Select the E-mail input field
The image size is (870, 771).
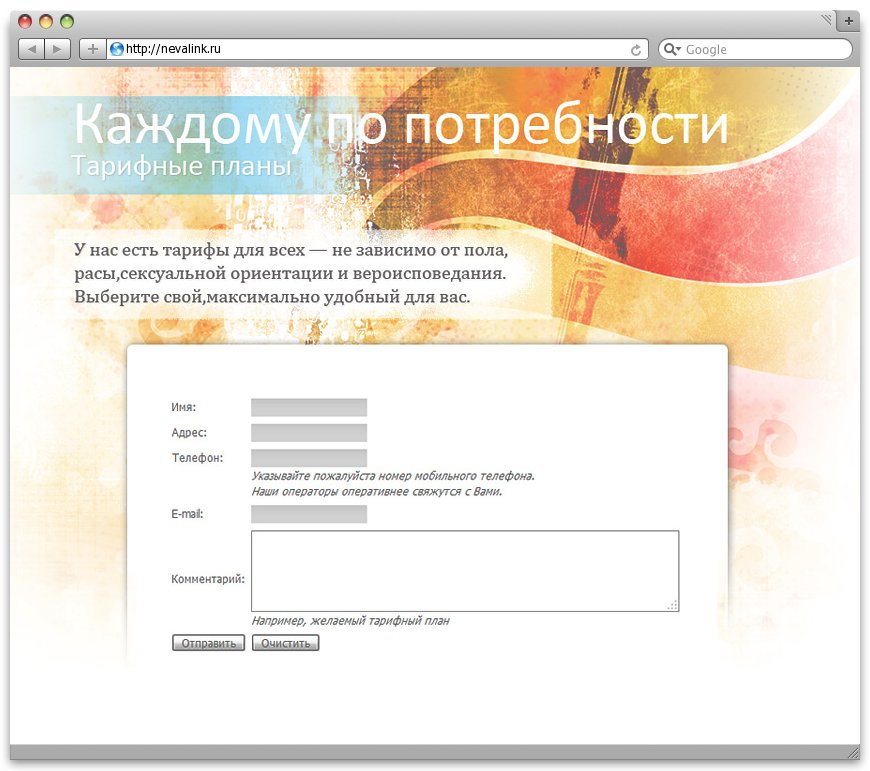click(308, 514)
